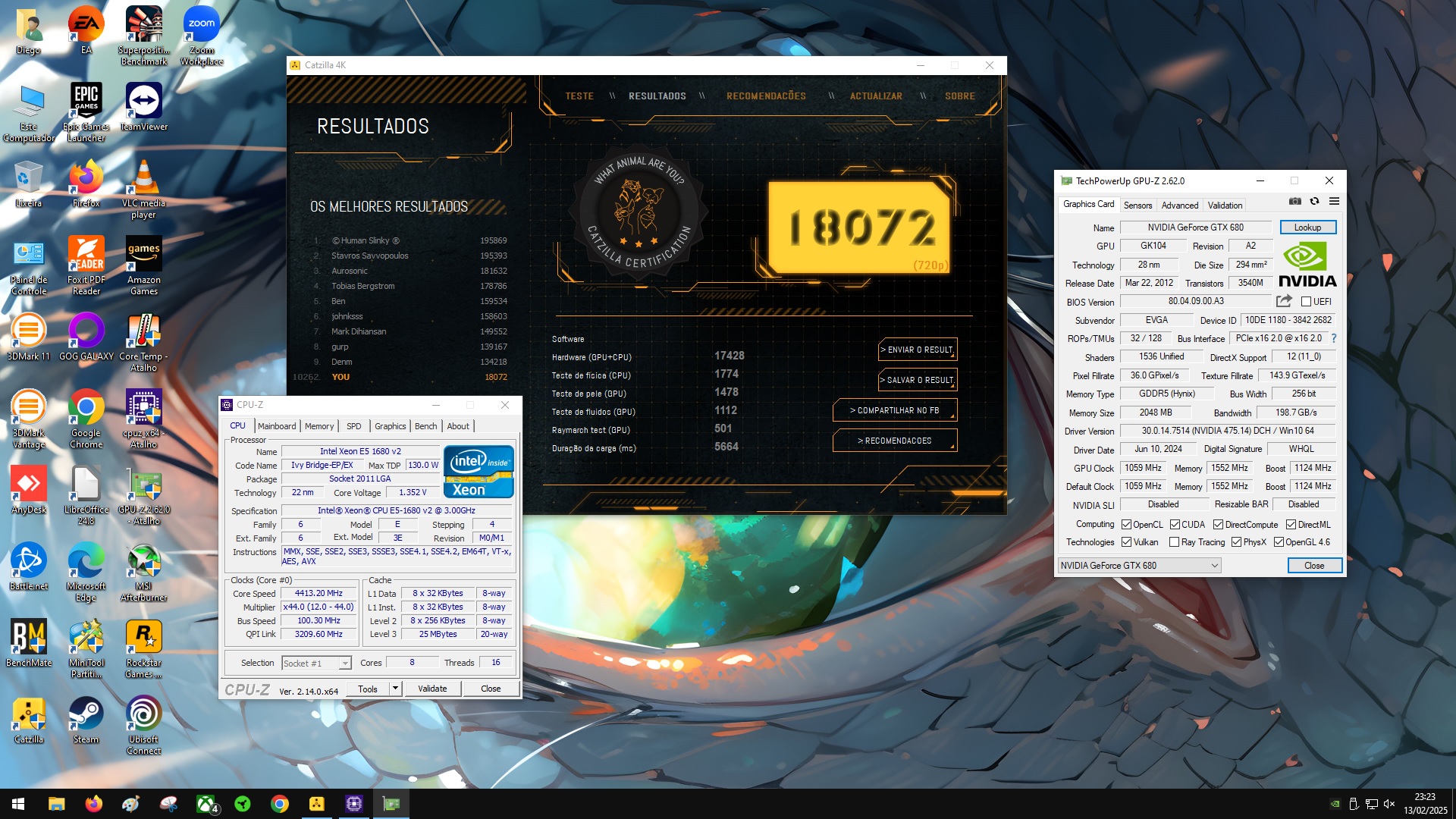This screenshot has height=819, width=1456.
Task: Toggle Vulkan checkbox in GPU-Z
Action: point(1127,542)
